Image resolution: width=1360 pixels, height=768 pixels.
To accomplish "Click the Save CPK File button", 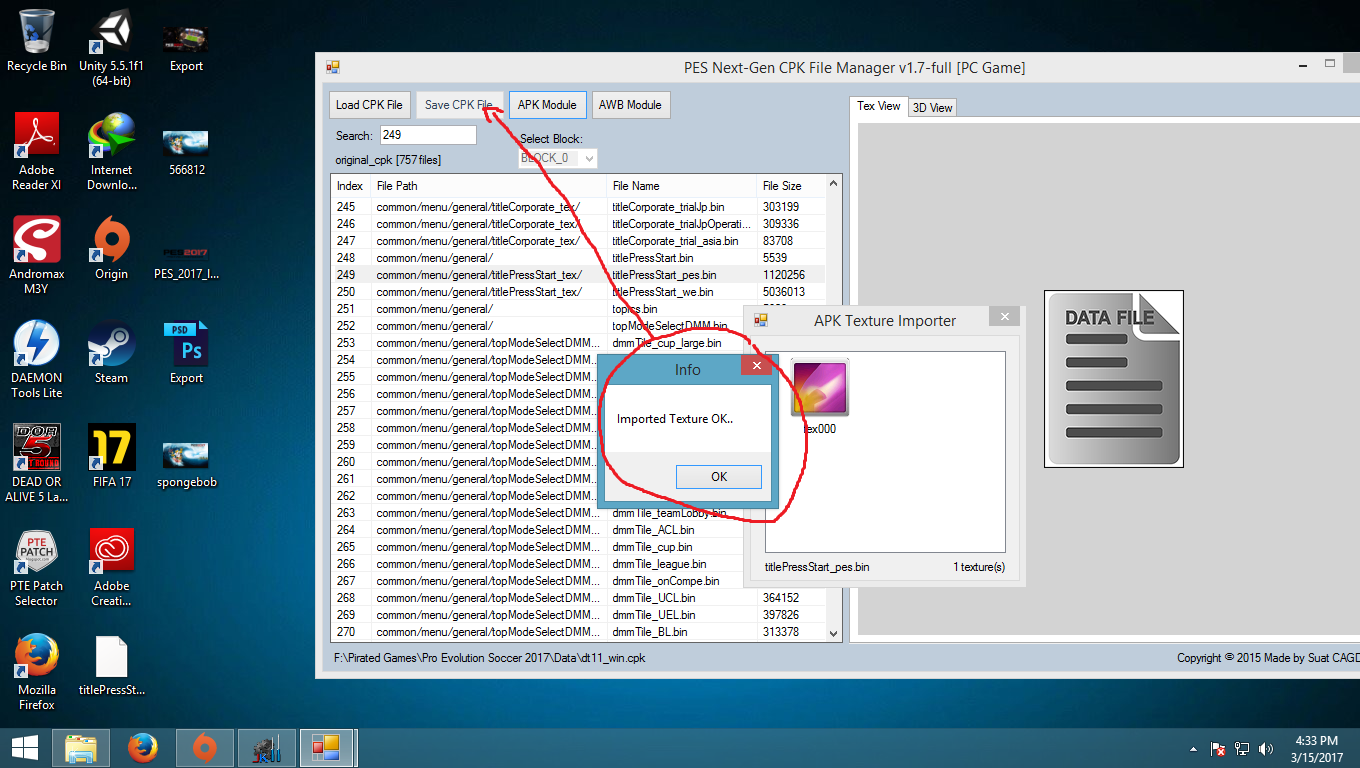I will [459, 104].
